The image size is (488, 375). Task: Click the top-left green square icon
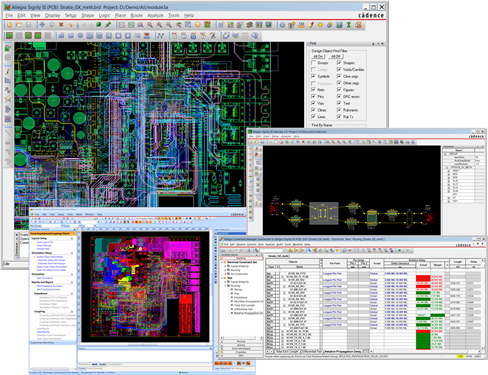tap(9, 35)
